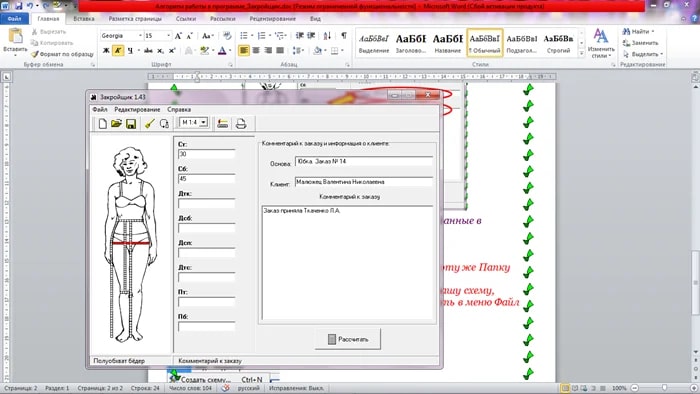This screenshot has width=700, height=394.
Task: Click the broom clear icon in Закройщик toolbar
Action: [x=150, y=124]
